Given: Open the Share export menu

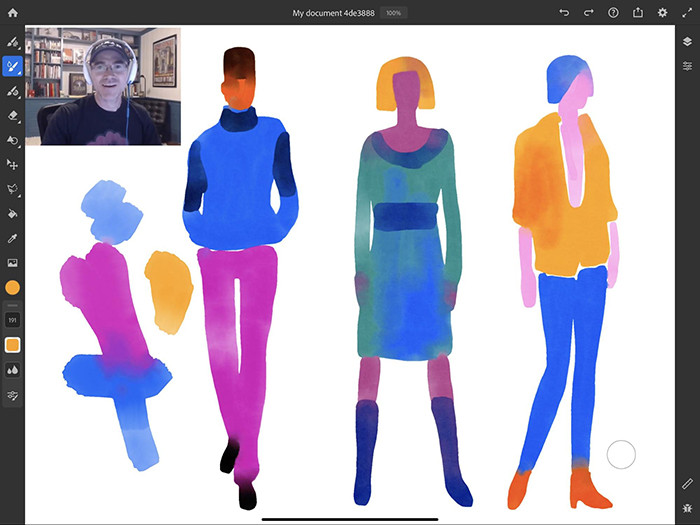Looking at the screenshot, I should [x=638, y=13].
